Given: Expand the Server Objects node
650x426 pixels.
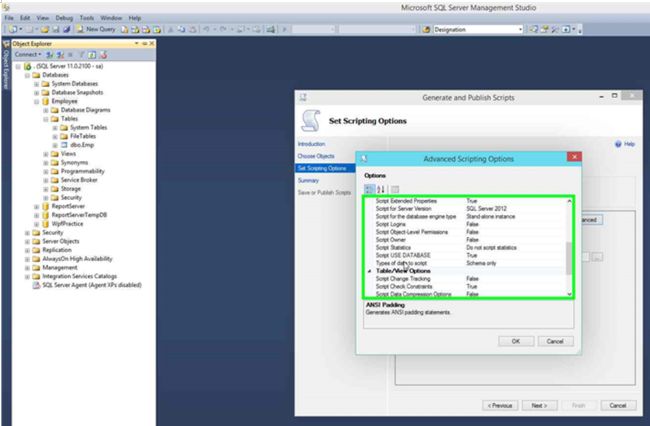Looking at the screenshot, I should [27, 242].
